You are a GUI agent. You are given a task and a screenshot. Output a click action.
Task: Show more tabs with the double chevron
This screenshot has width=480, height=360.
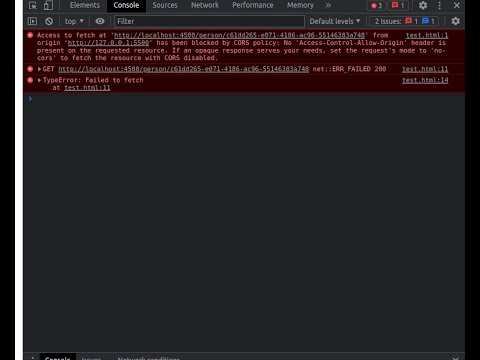(328, 5)
